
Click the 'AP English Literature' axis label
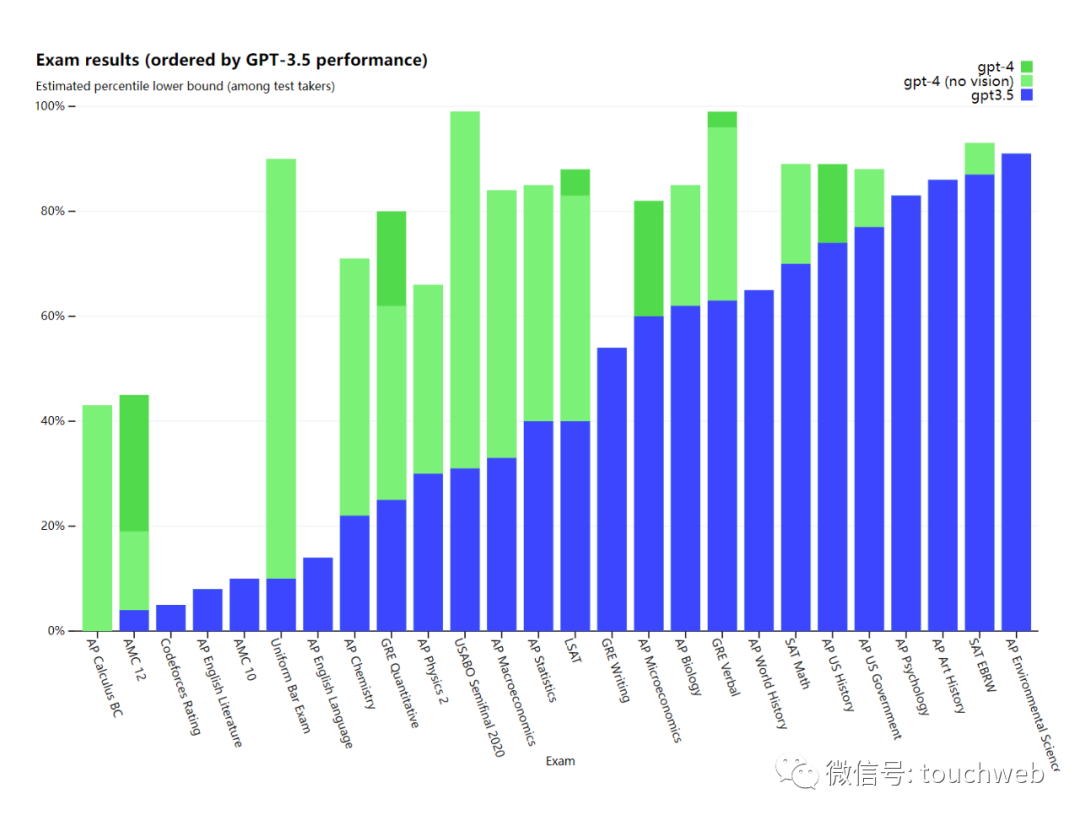[220, 693]
